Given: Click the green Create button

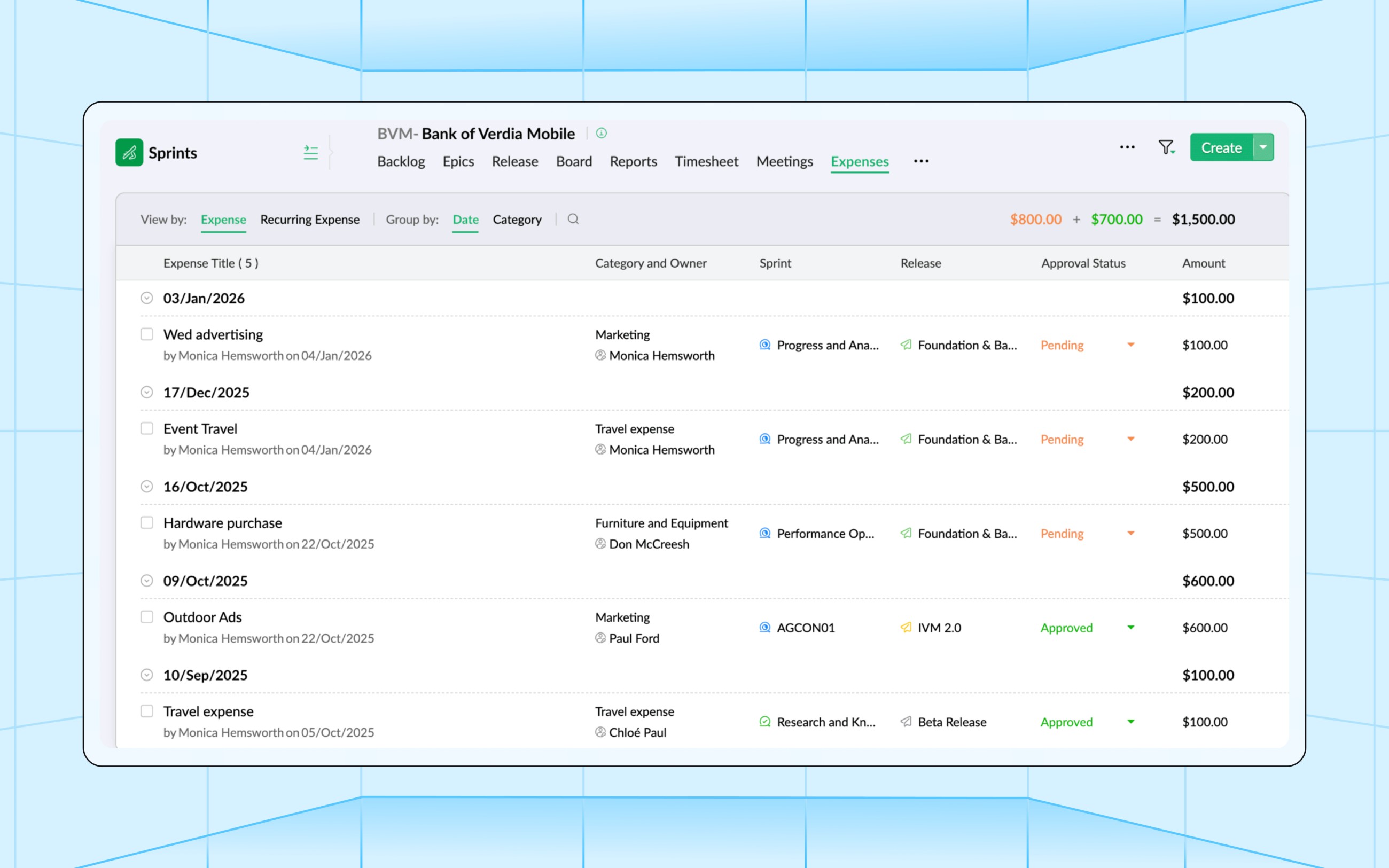Looking at the screenshot, I should point(1221,147).
